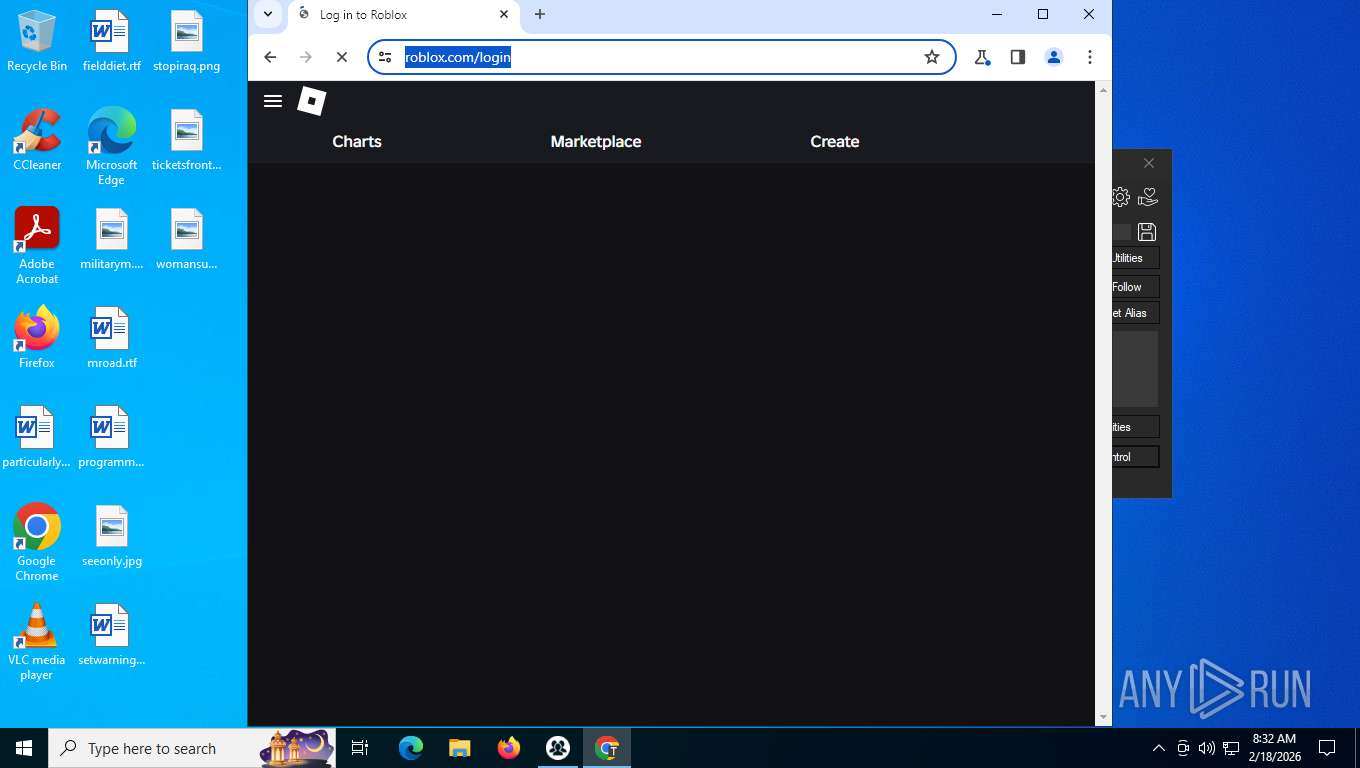Image resolution: width=1360 pixels, height=768 pixels.
Task: Click the donate heart-hand icon
Action: point(1148,197)
